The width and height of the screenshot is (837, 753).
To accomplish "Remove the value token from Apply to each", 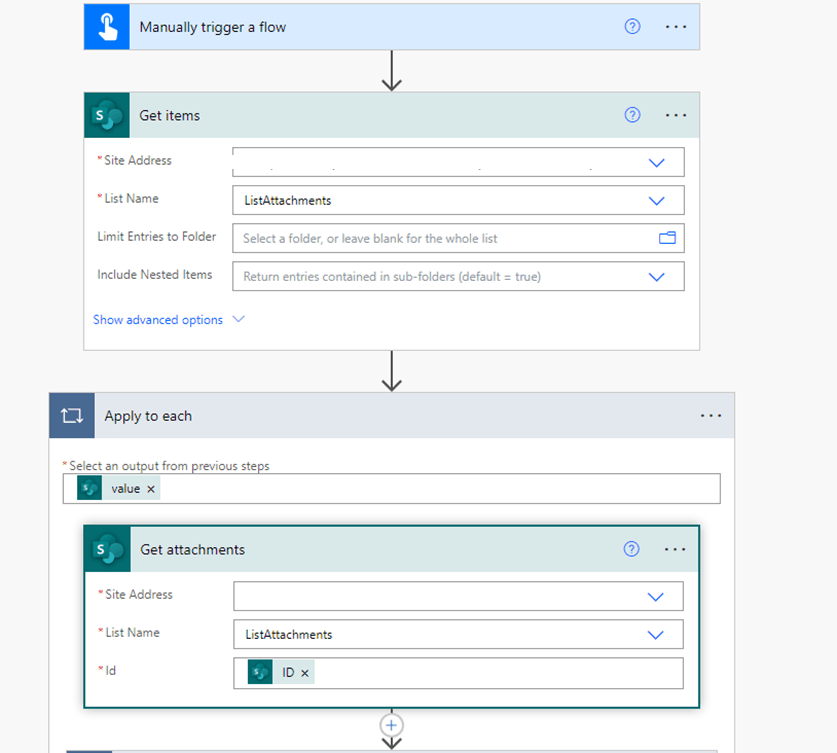I will 151,489.
